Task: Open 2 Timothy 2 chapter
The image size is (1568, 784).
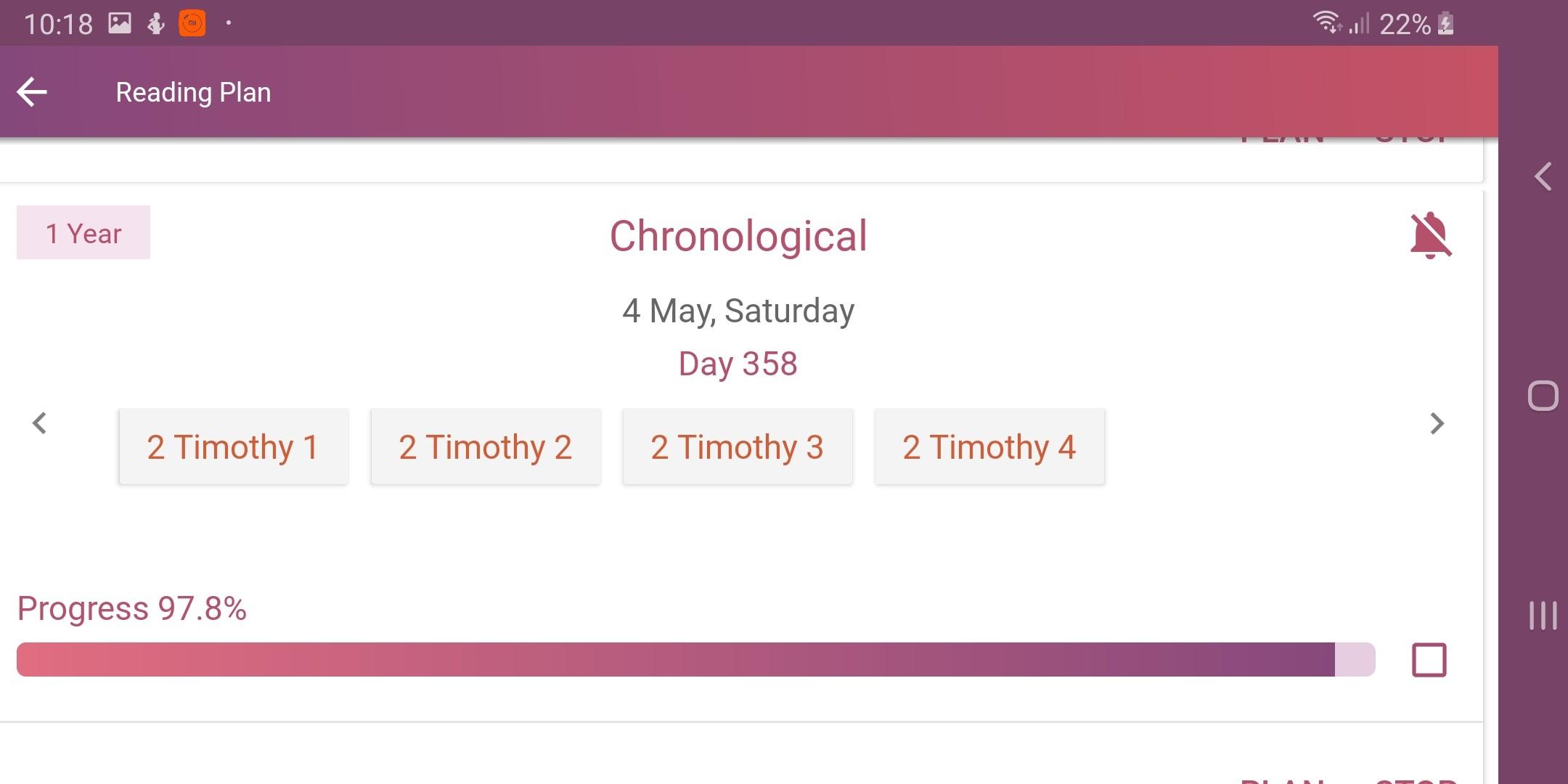Action: [485, 446]
